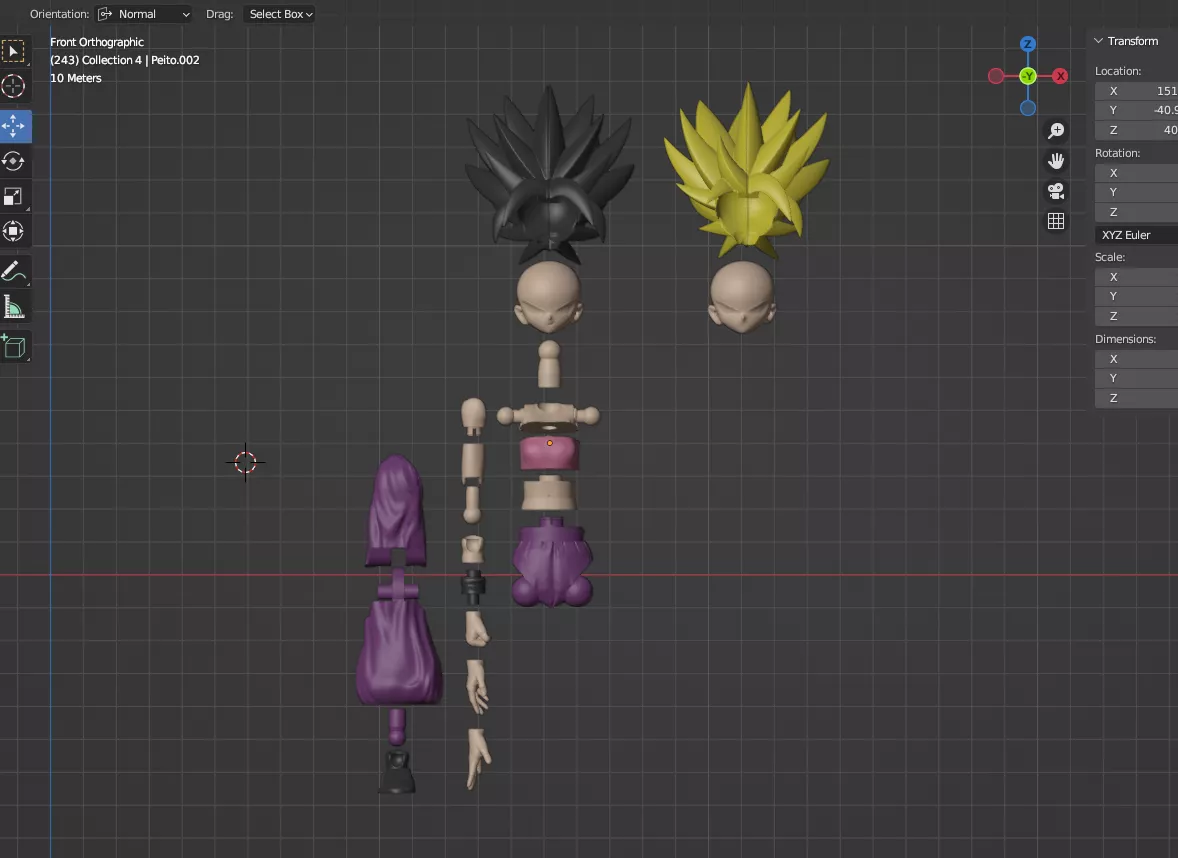Select the beige abdomen piece
The width and height of the screenshot is (1178, 858).
(x=549, y=494)
